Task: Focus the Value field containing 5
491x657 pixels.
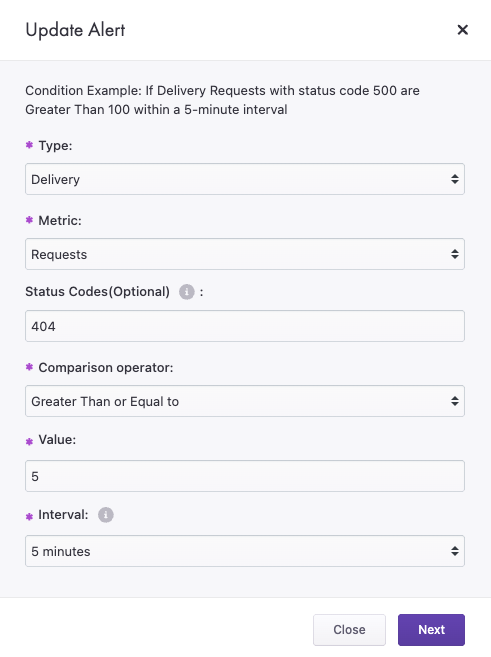Action: [245, 476]
